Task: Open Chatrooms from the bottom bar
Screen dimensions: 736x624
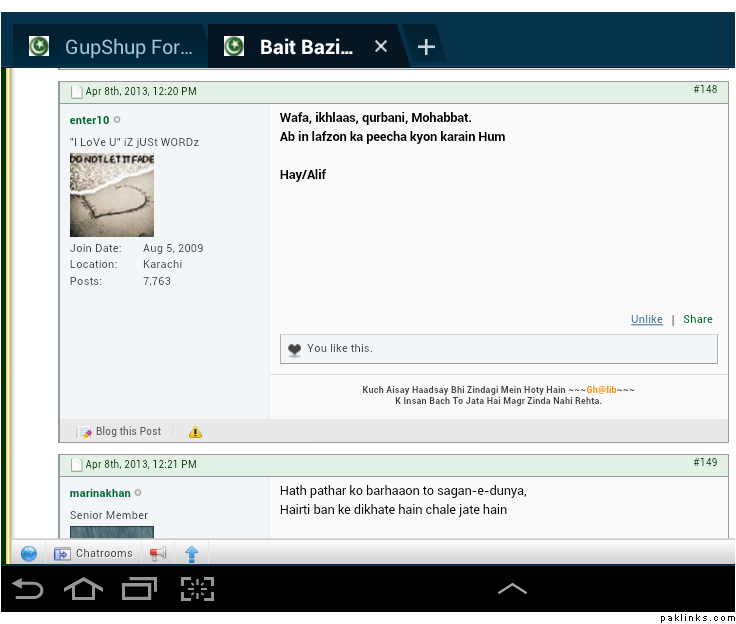Action: pos(93,553)
